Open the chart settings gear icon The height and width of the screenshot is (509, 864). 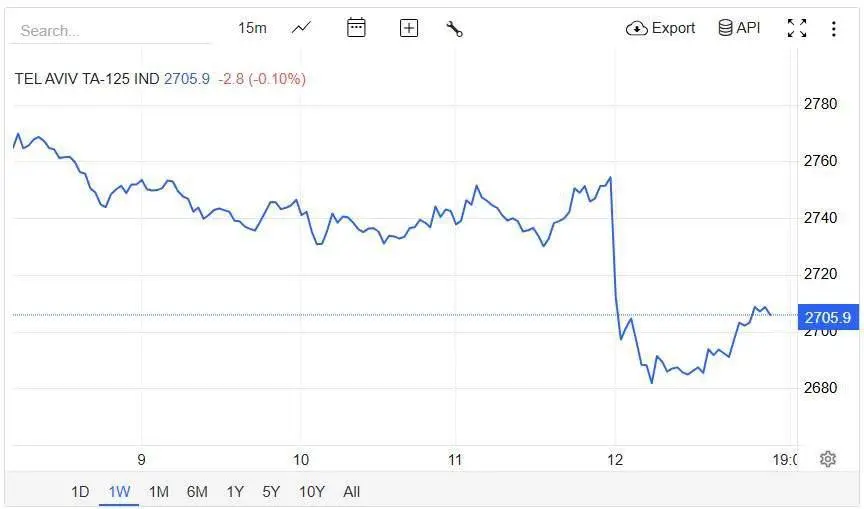pos(828,459)
